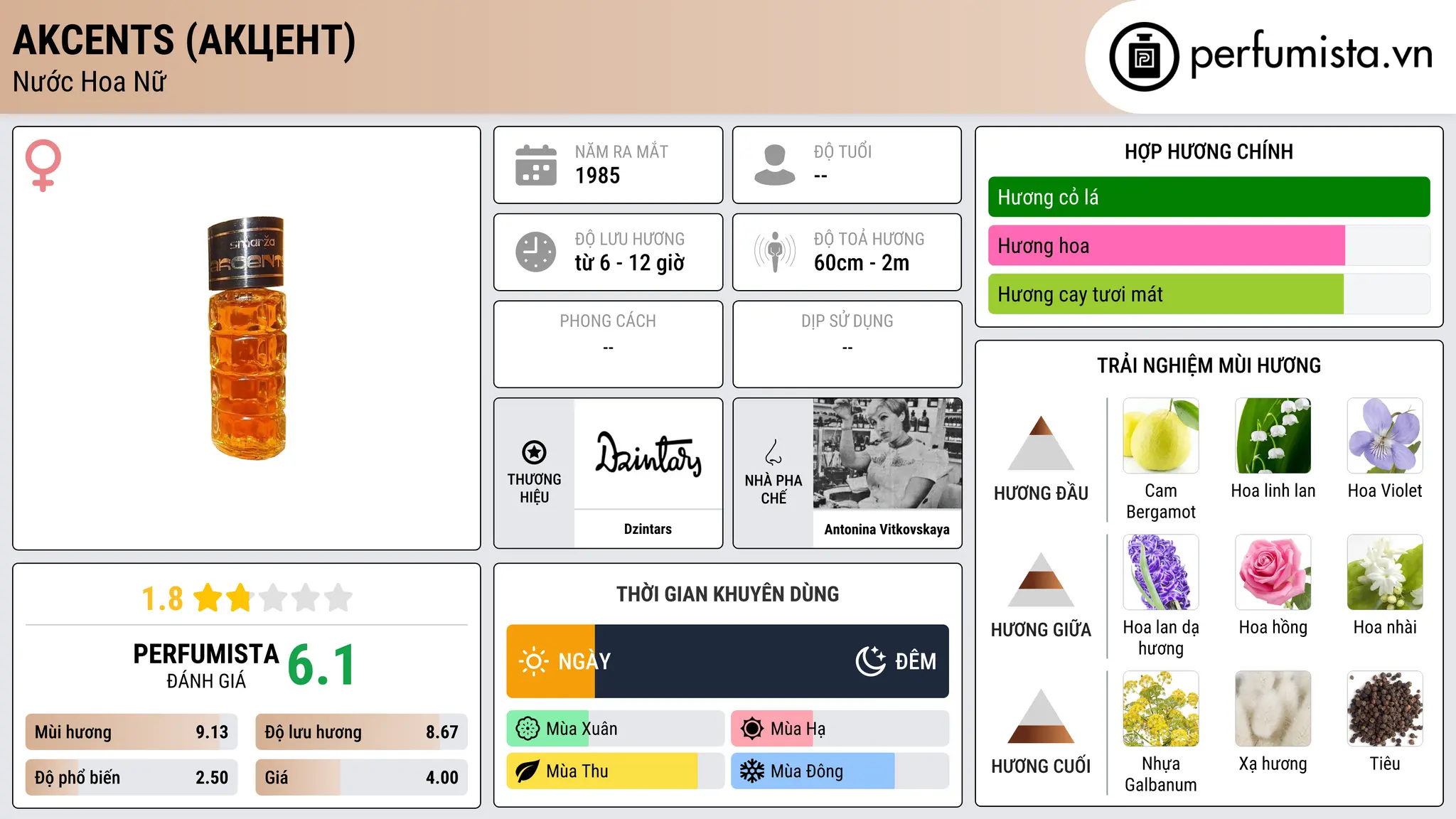The width and height of the screenshot is (1456, 819).
Task: Click the Thời gian khuyên dùng heading
Action: (728, 594)
